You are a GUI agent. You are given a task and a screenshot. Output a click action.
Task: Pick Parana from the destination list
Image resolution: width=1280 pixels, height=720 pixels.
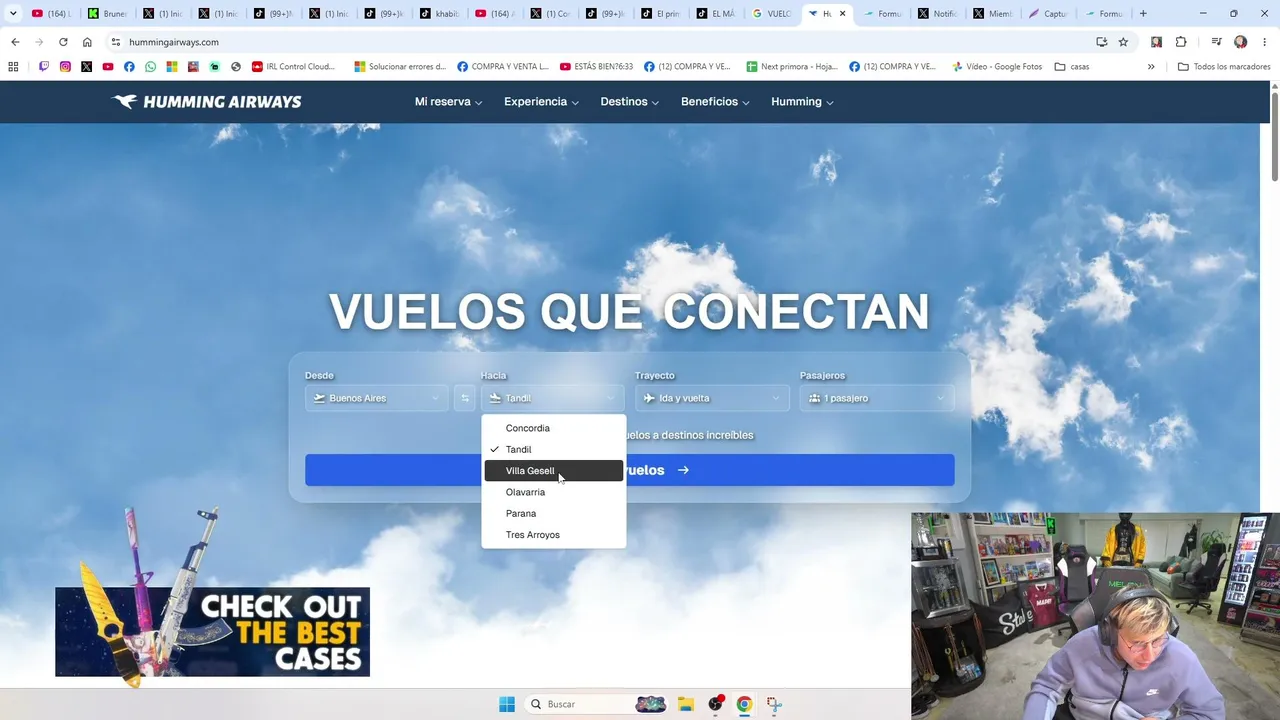click(553, 513)
